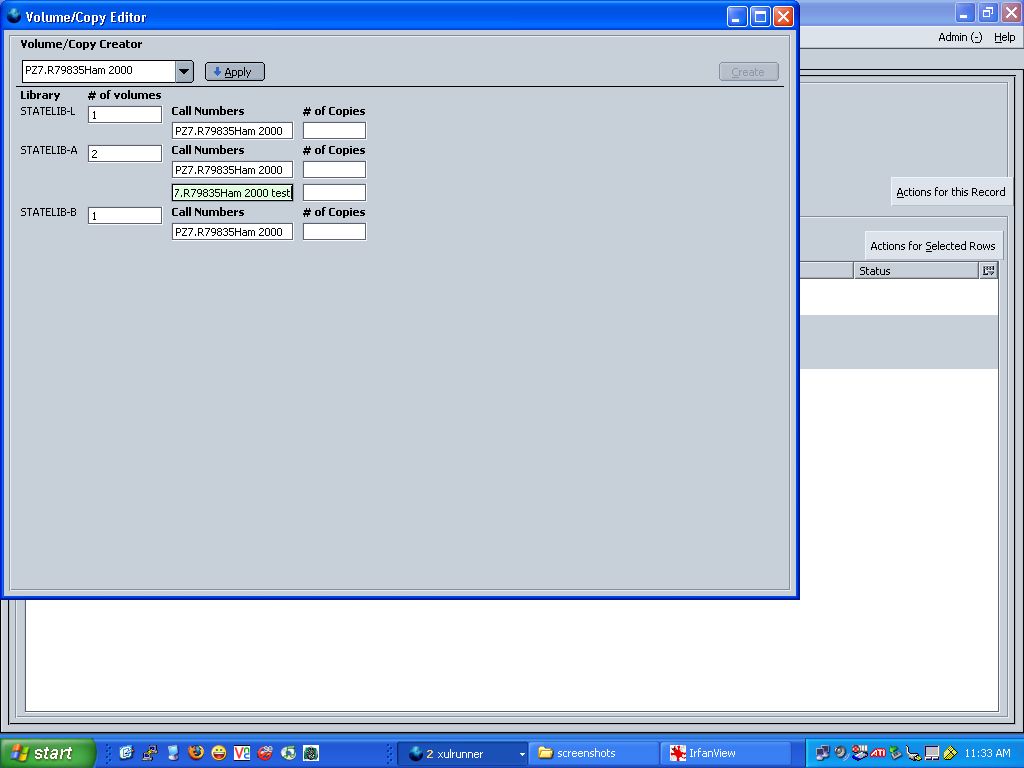Launch the smiley face quick launch icon
Screen dimensions: 1024x768
[219, 753]
